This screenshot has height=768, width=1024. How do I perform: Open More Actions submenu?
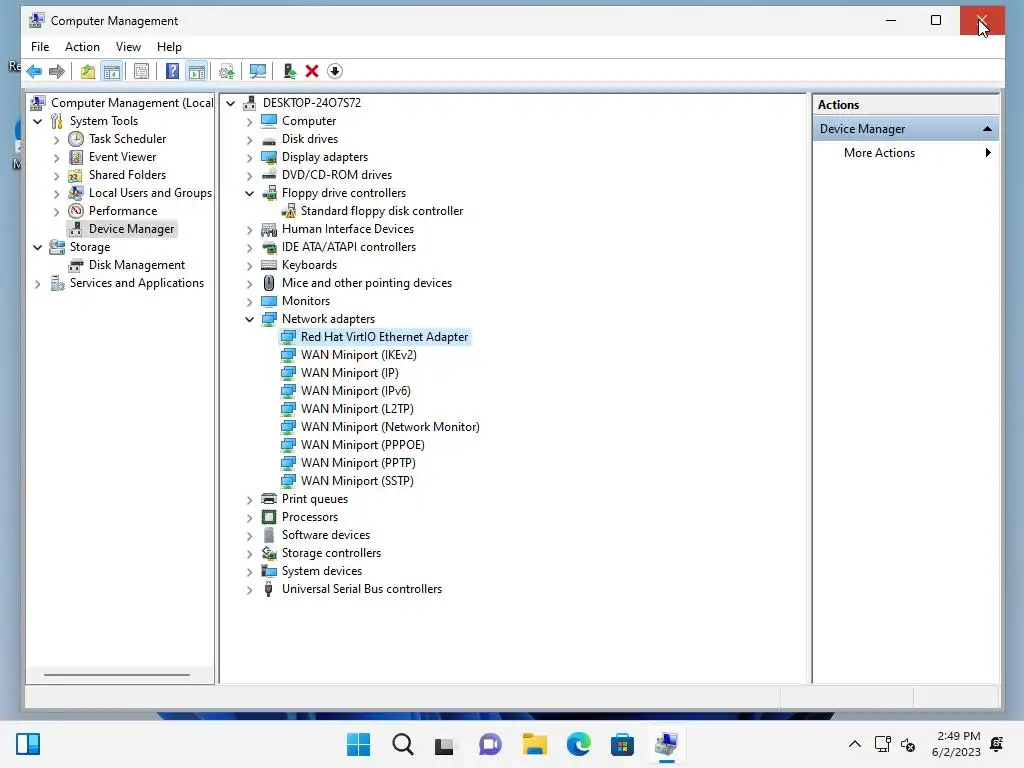pos(879,153)
